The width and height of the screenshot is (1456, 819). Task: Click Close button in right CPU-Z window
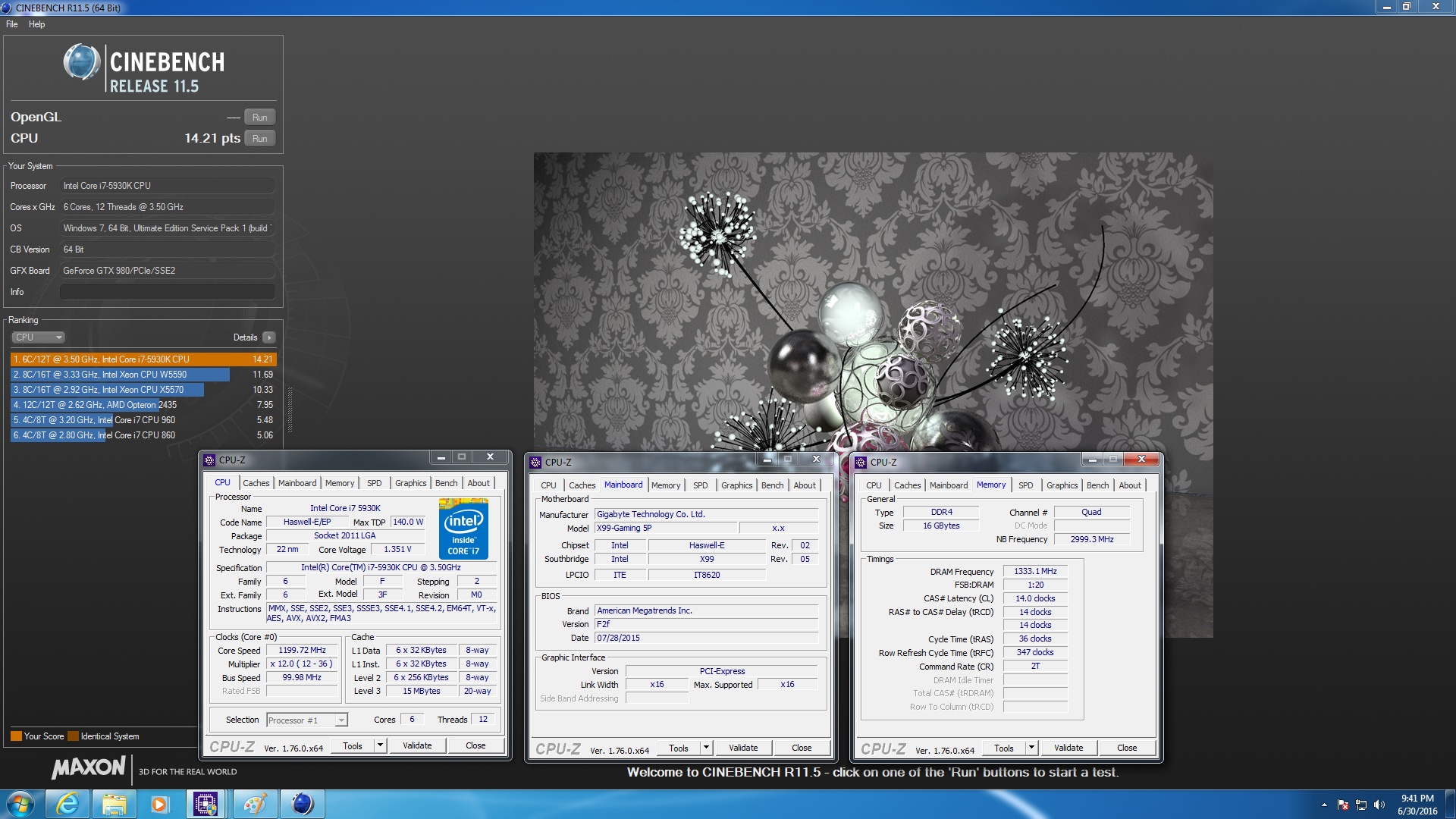click(x=1127, y=748)
